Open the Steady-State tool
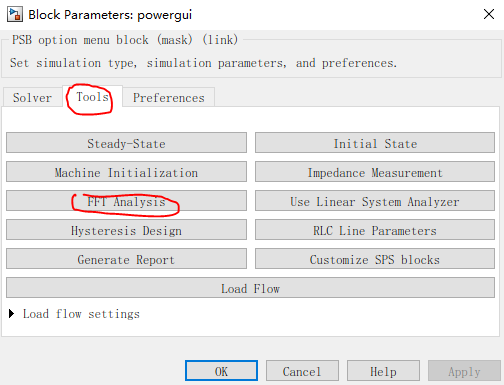This screenshot has width=504, height=385. (x=126, y=143)
